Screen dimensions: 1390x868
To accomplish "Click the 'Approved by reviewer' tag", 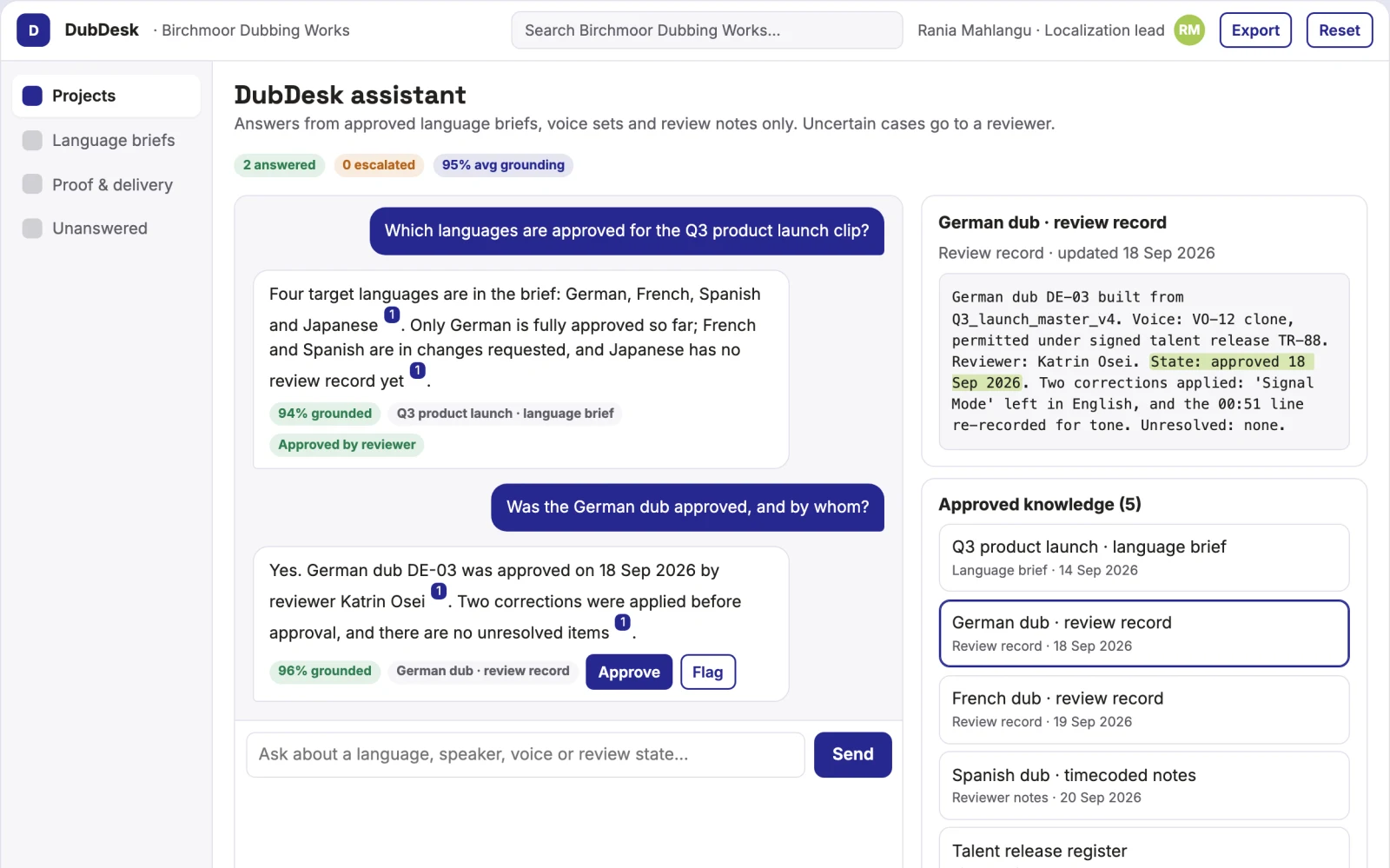I will 347,445.
